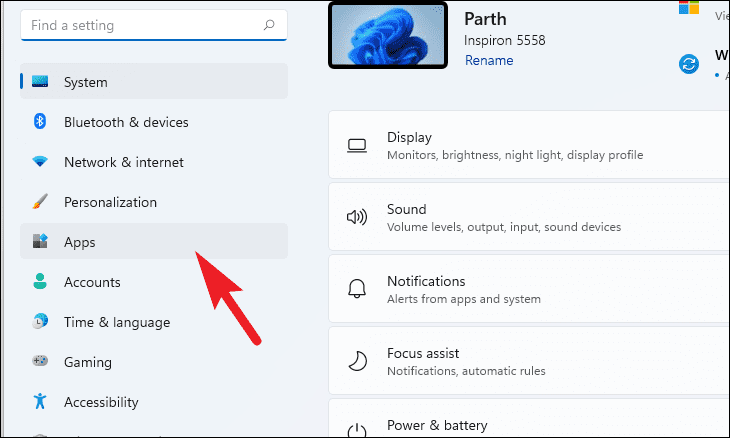Click the Find a setting search box

coord(154,25)
